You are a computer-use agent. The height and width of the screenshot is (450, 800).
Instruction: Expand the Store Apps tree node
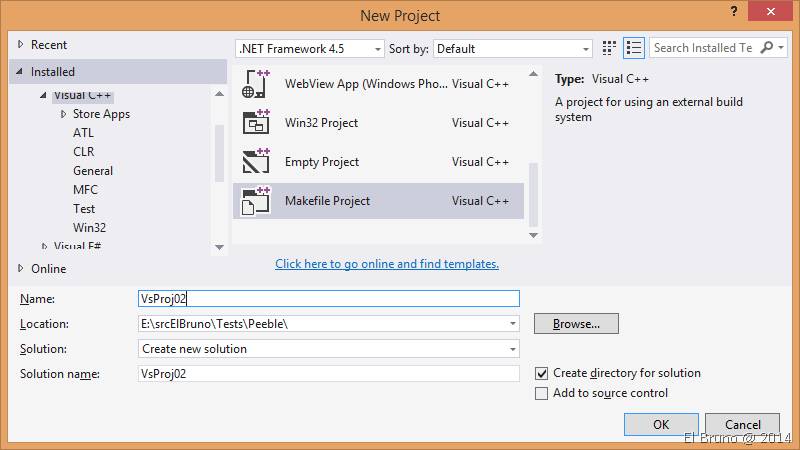click(63, 114)
